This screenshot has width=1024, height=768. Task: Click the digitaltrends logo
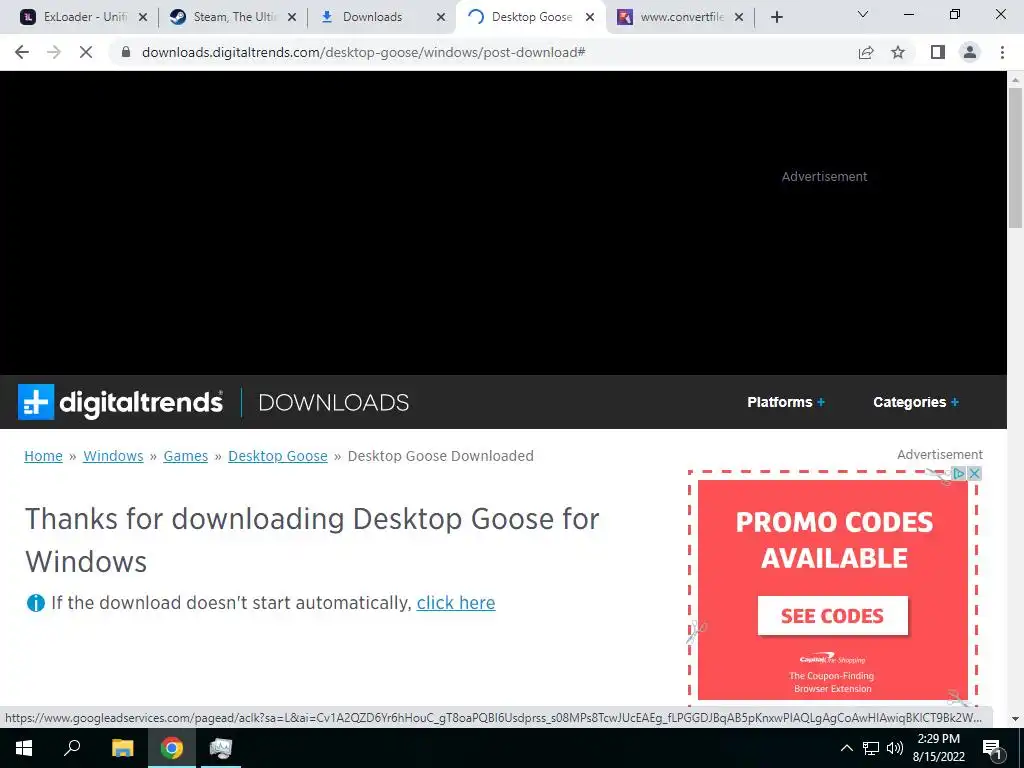(120, 402)
